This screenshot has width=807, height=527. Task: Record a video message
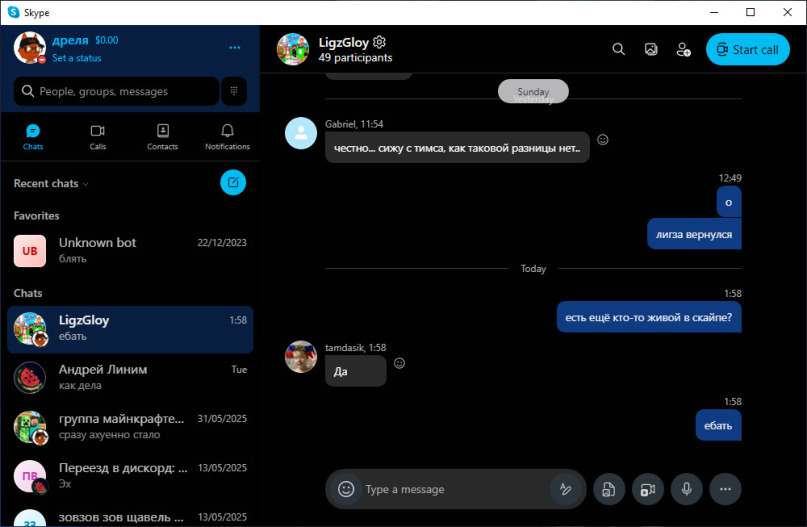coord(647,489)
